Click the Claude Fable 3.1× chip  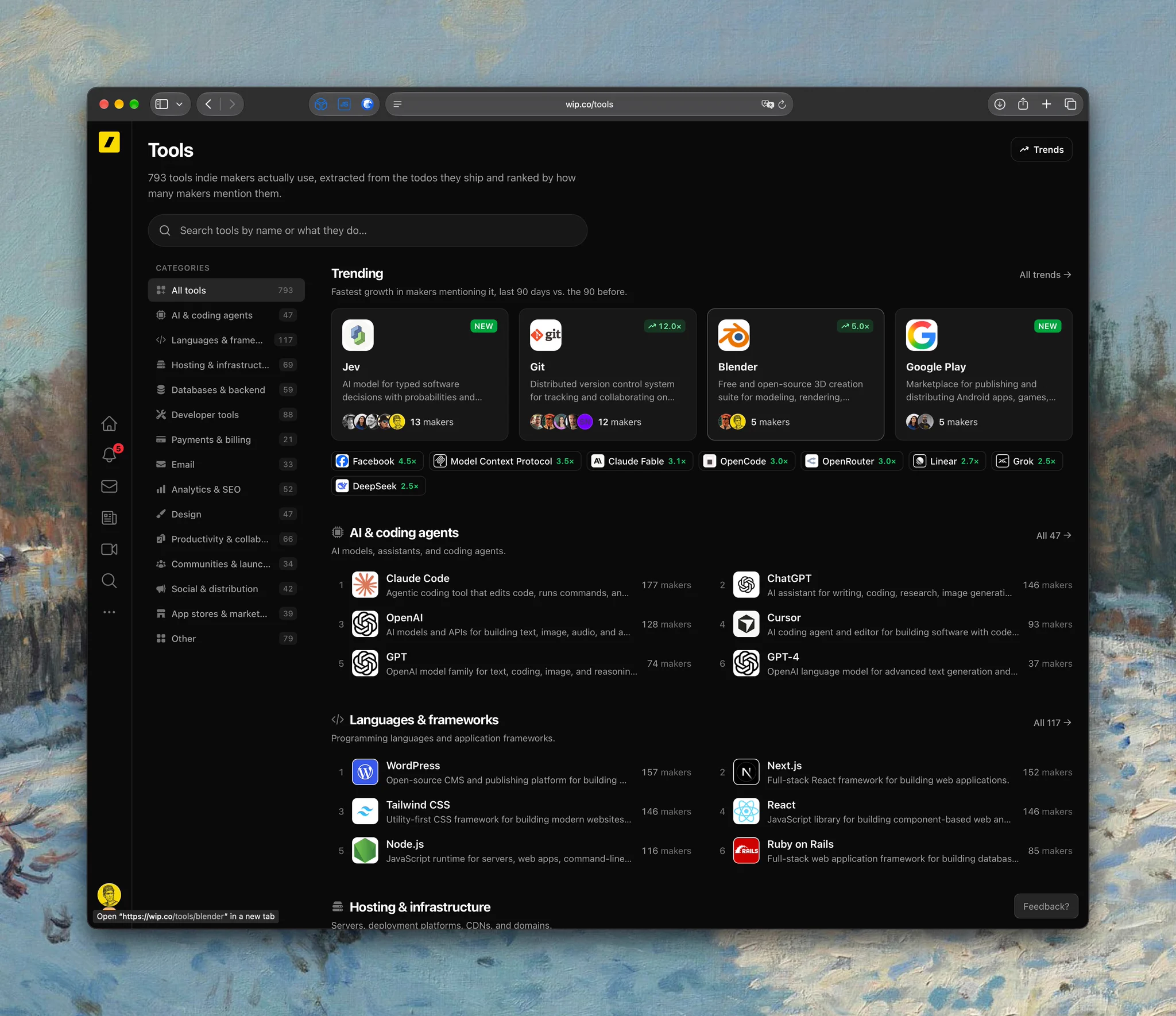tap(640, 461)
